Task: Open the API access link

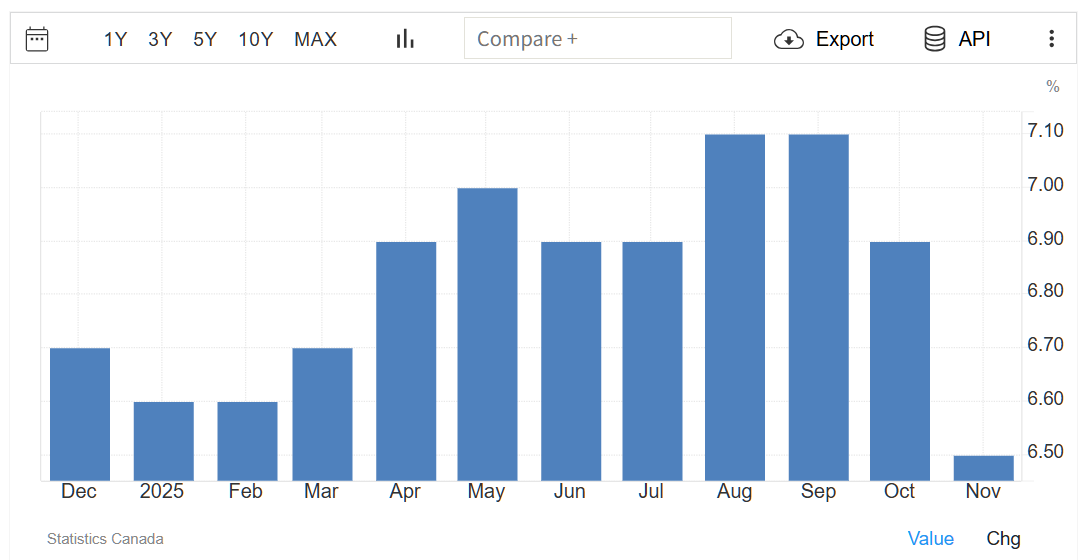Action: pyautogui.click(x=974, y=39)
